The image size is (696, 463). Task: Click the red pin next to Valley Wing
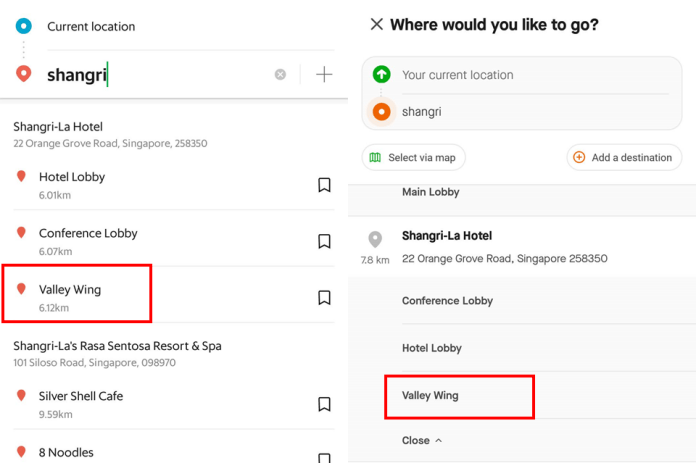click(x=21, y=289)
